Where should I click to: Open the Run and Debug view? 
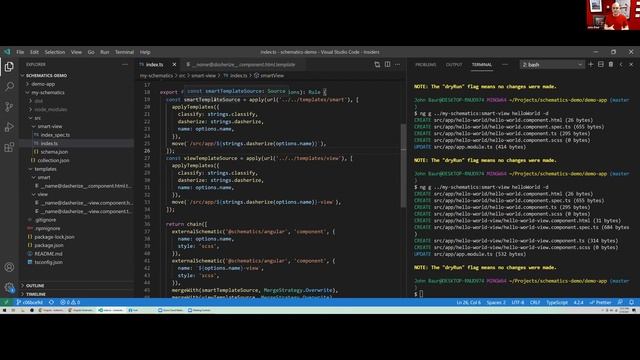point(9,127)
